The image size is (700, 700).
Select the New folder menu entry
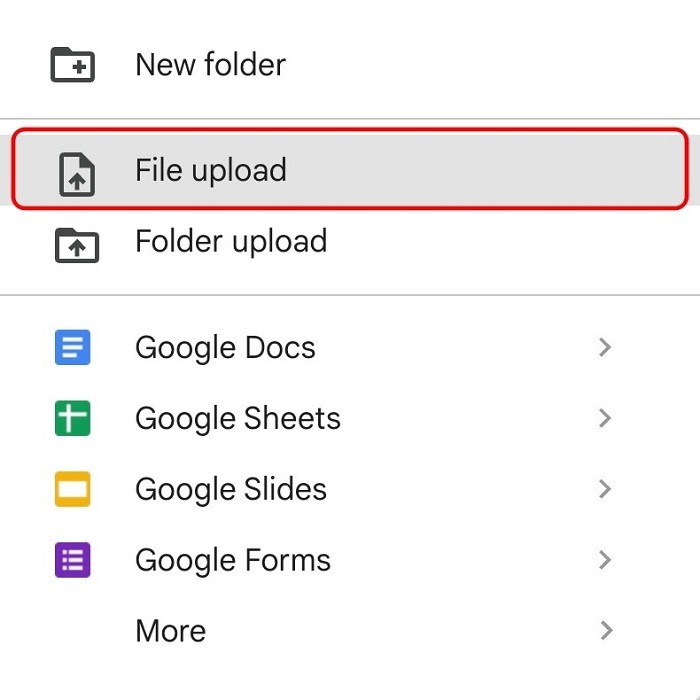coord(210,65)
